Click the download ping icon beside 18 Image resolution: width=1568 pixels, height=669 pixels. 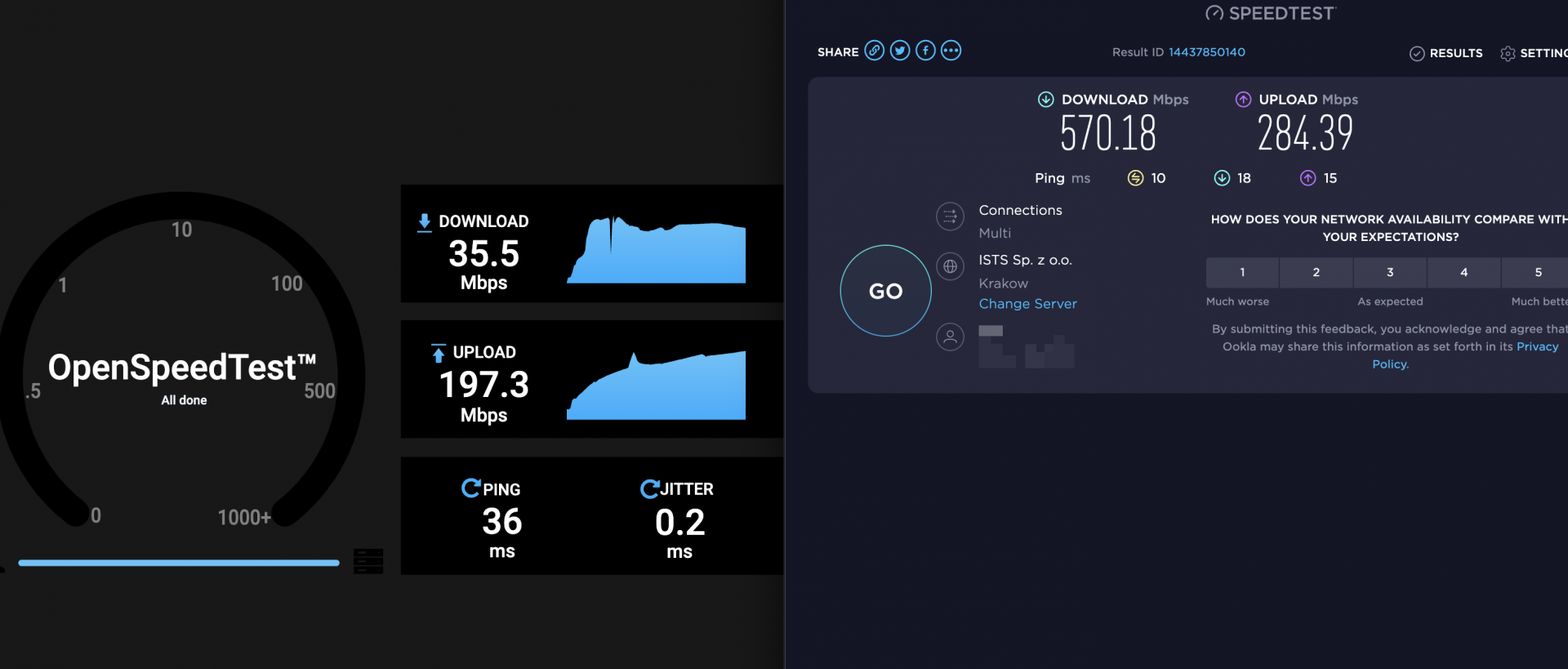click(x=1222, y=178)
